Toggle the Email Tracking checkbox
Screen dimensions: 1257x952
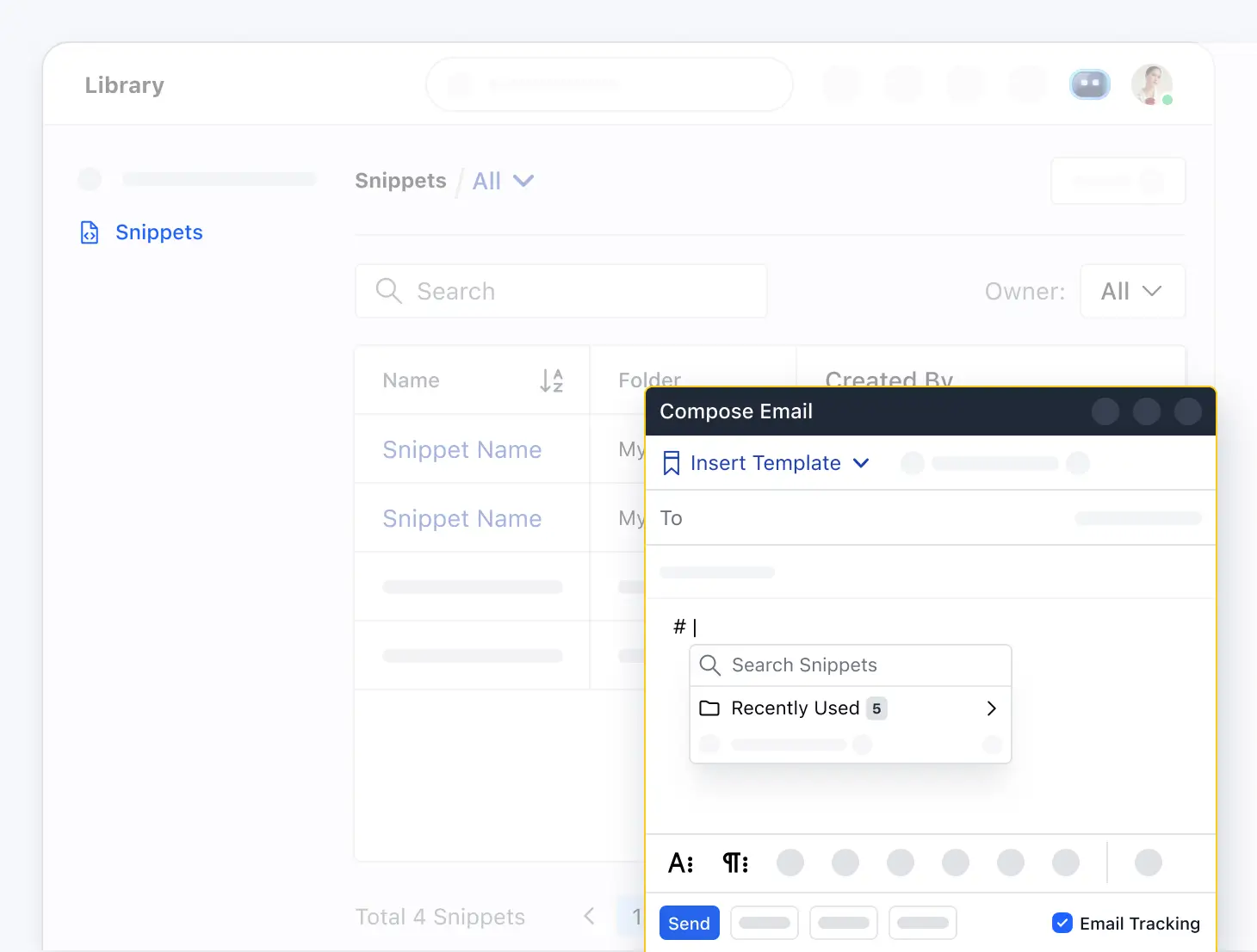tap(1062, 924)
